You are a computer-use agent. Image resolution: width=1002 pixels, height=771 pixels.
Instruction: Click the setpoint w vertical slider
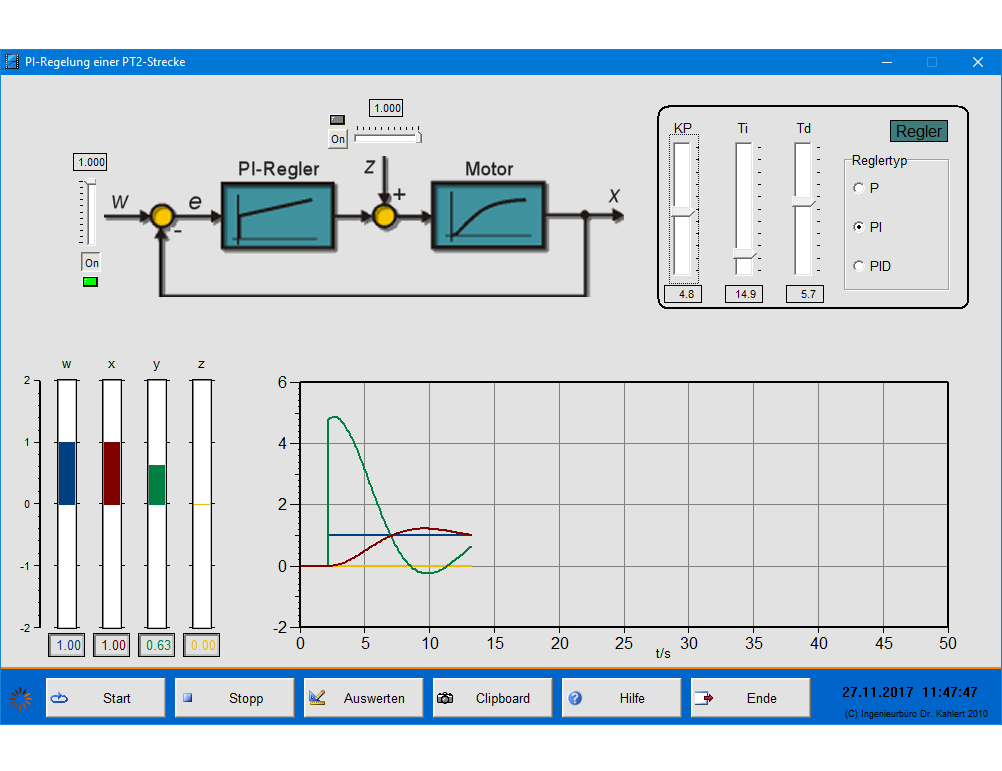click(x=90, y=213)
